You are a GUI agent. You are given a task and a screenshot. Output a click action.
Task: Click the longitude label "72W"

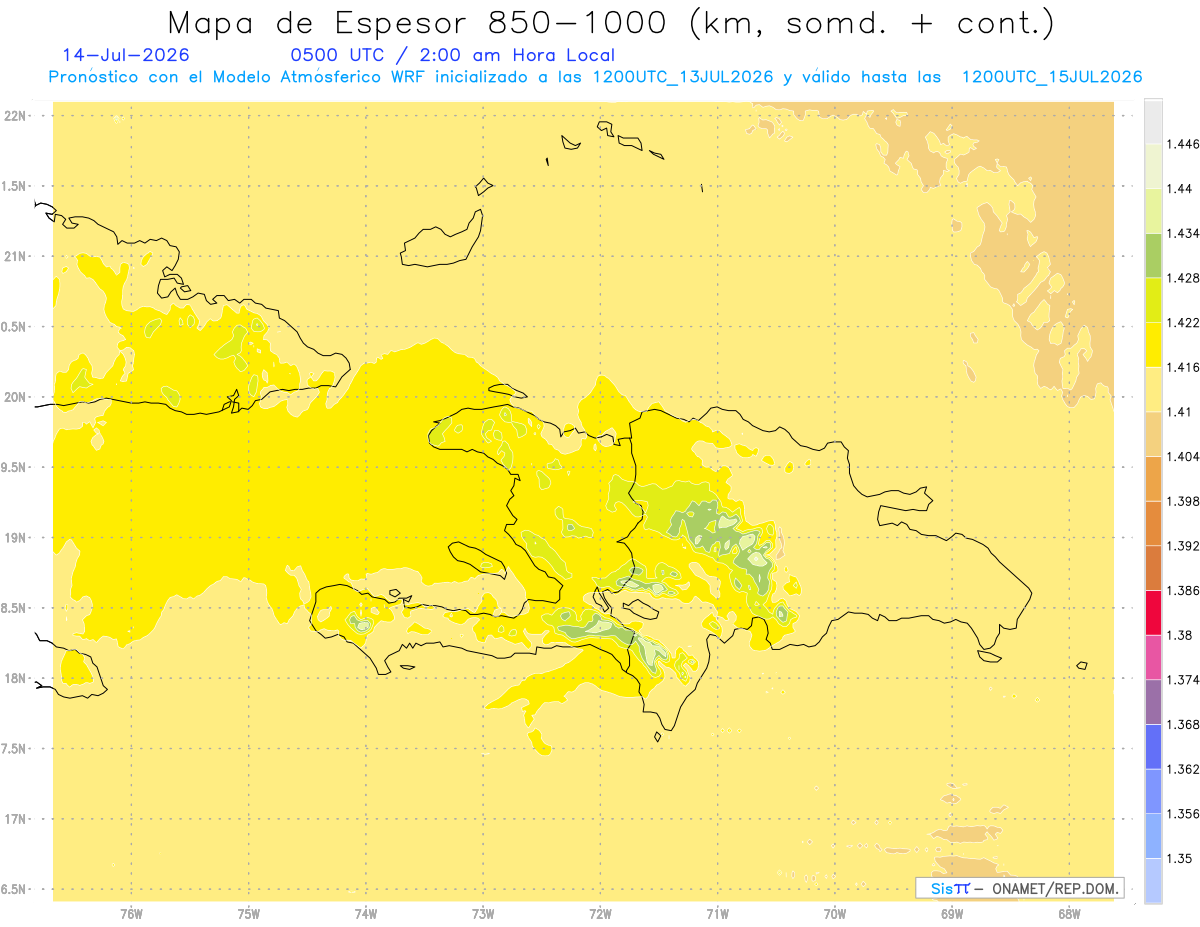(x=600, y=914)
